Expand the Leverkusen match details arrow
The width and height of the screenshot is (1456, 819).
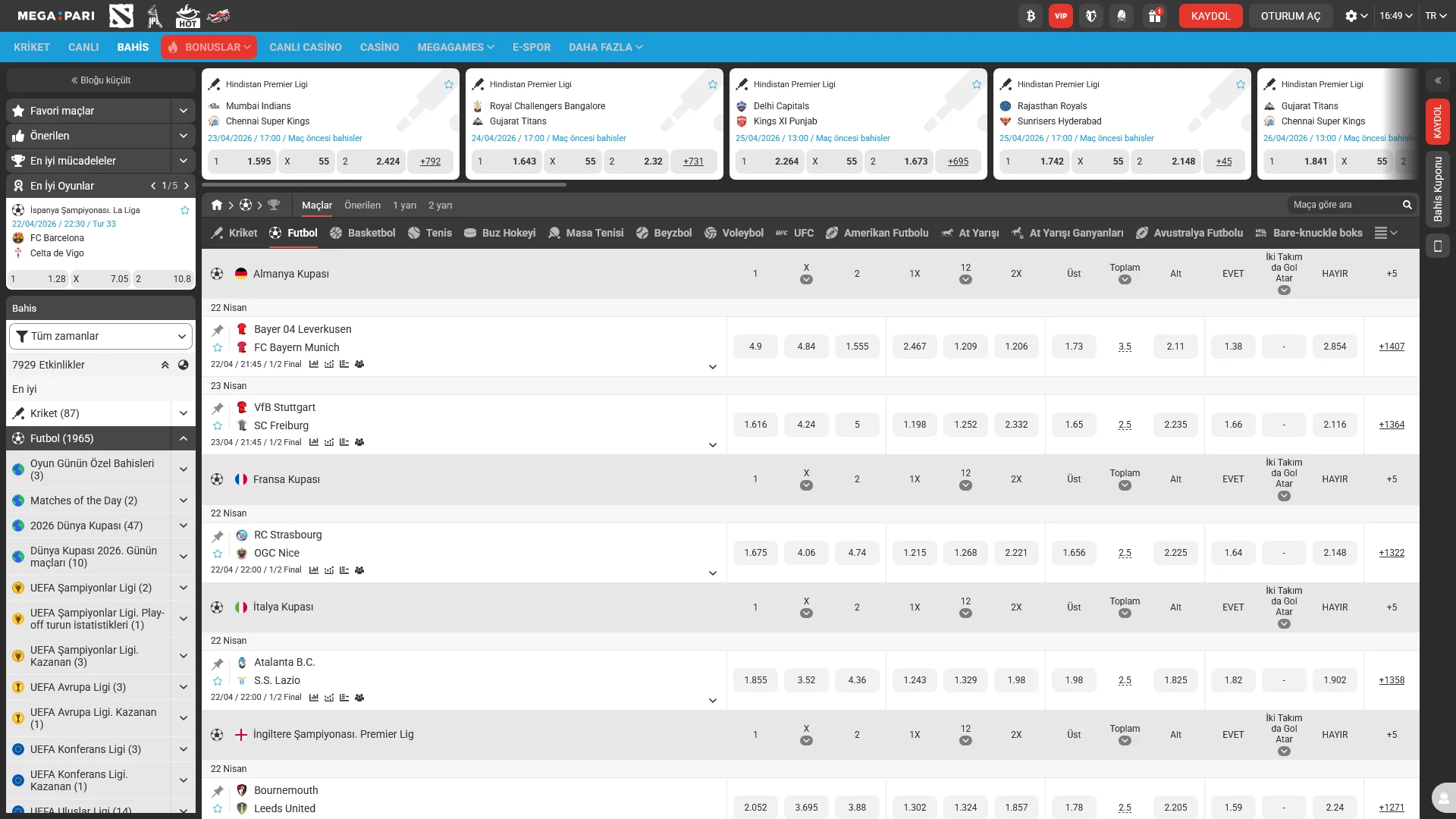point(713,367)
